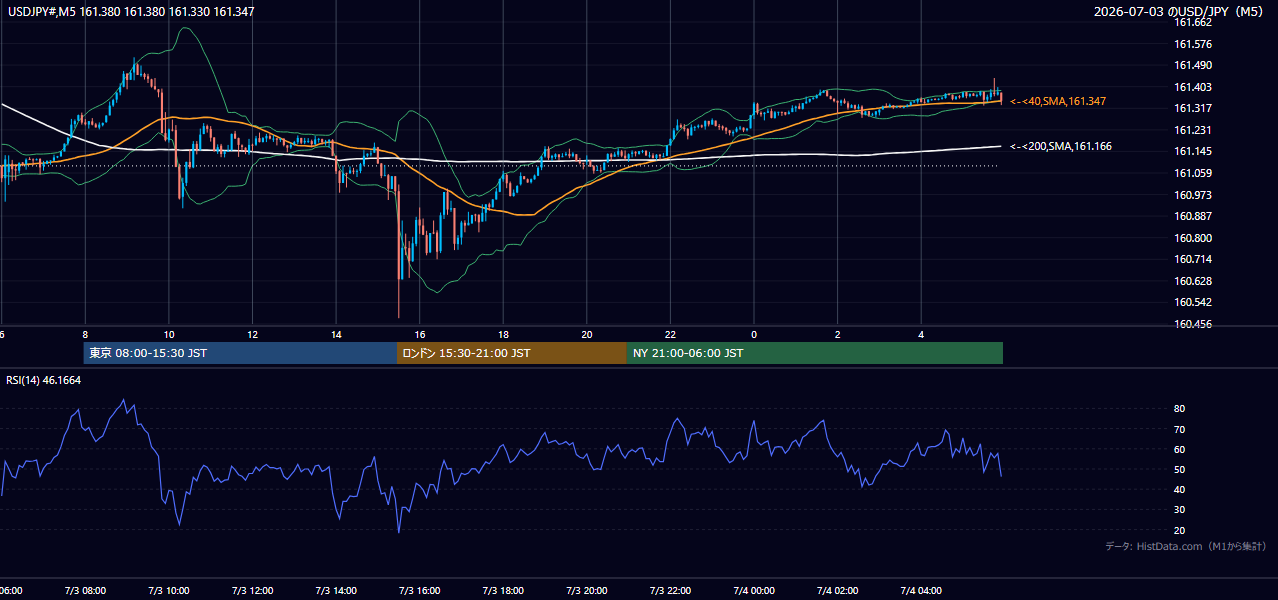Click the RSI 60 level label
The height and width of the screenshot is (600, 1278).
point(1180,449)
